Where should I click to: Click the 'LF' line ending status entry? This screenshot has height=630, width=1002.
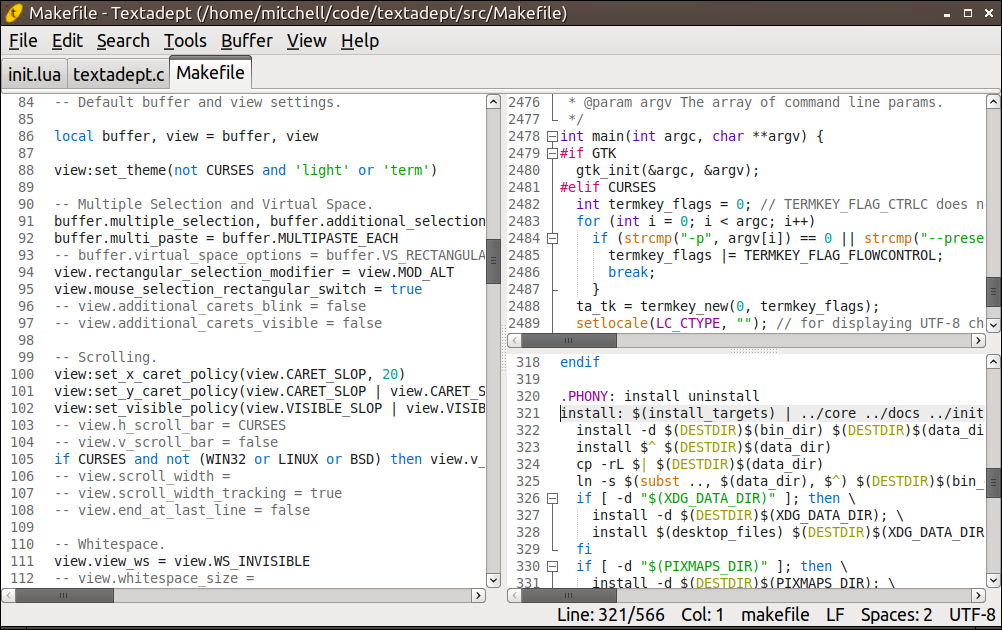click(835, 615)
